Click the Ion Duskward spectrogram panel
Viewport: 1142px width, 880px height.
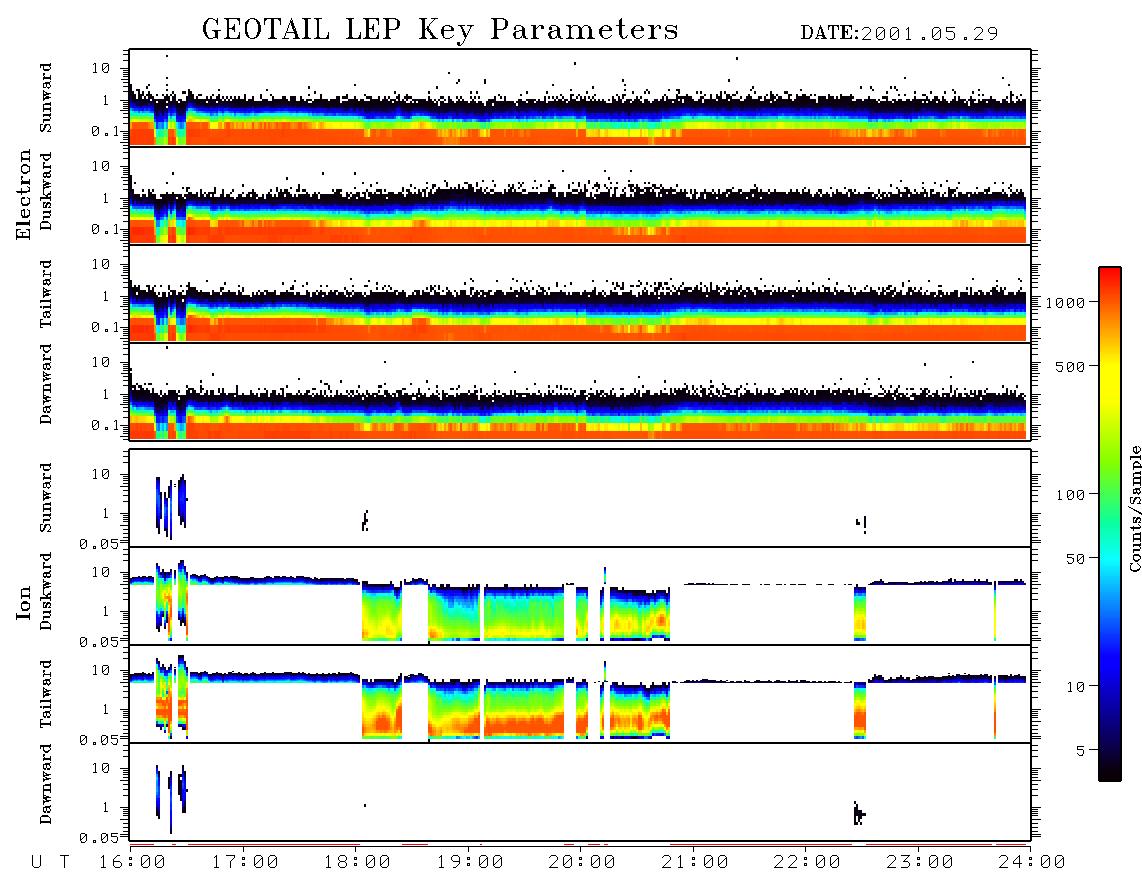(580, 596)
